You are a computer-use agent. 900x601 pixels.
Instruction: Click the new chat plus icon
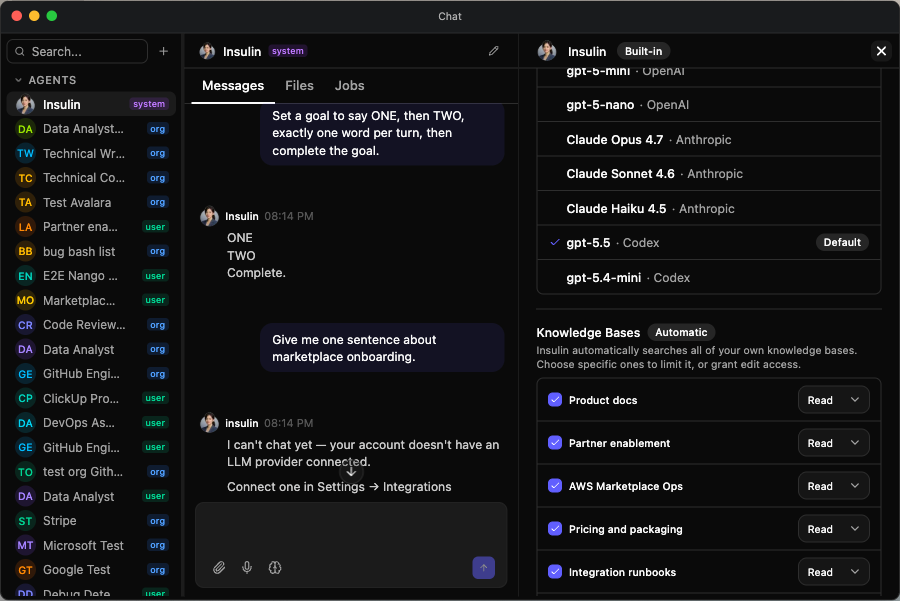[164, 51]
